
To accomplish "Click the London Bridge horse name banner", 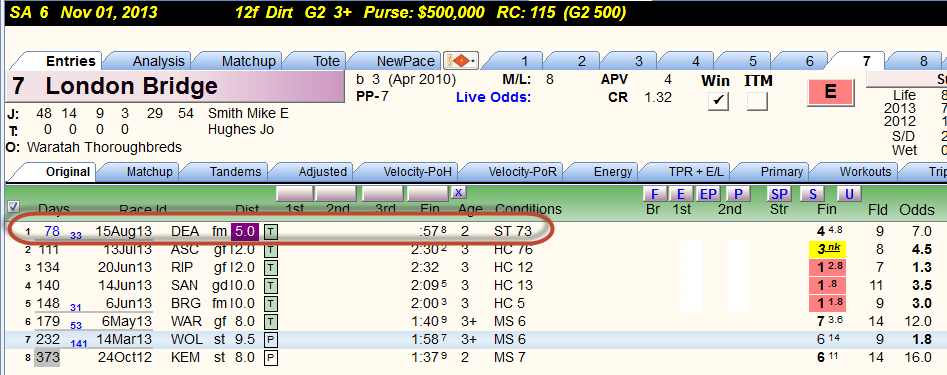I will pos(175,86).
